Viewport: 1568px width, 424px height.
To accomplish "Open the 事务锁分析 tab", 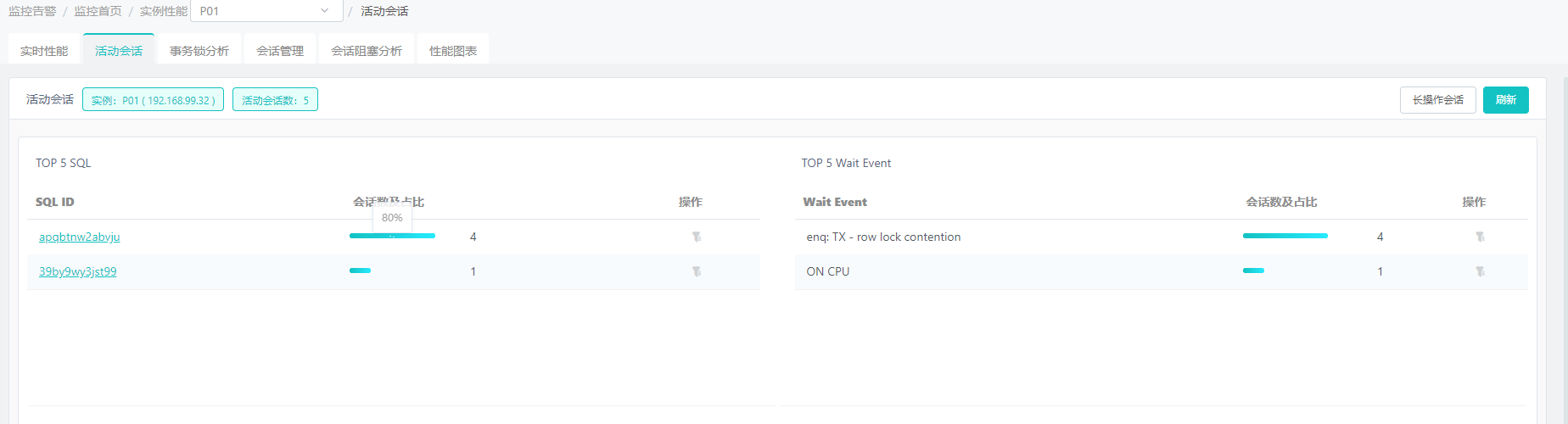I will 199,51.
